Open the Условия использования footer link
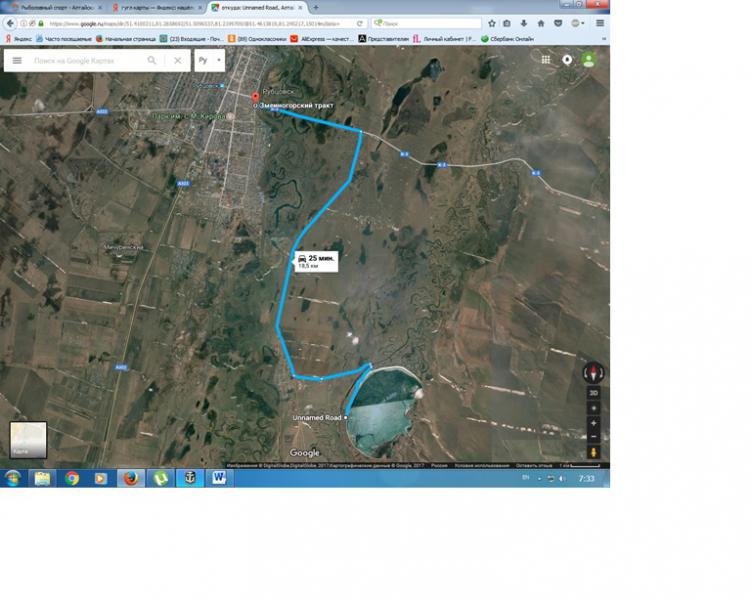 coord(481,465)
